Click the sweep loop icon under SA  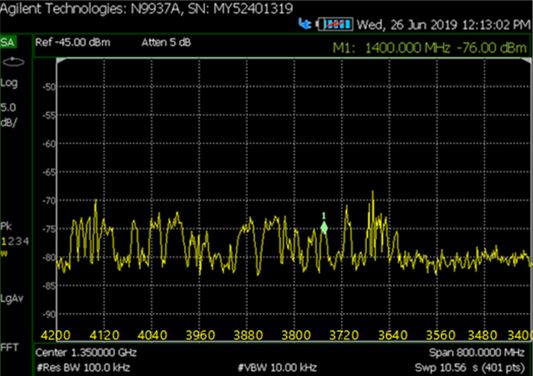13,62
